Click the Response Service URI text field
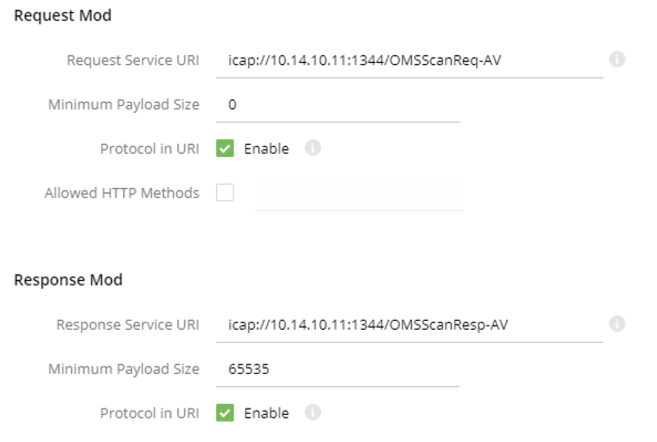 409,325
